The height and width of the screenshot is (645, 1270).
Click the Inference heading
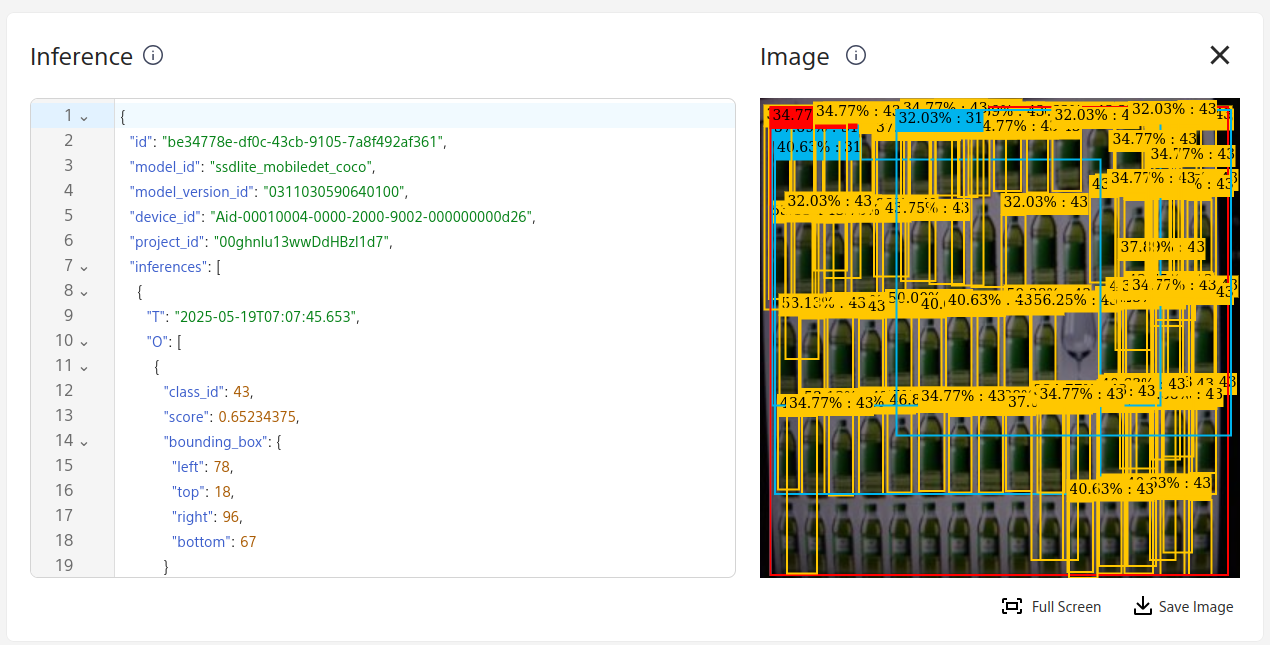click(x=81, y=56)
